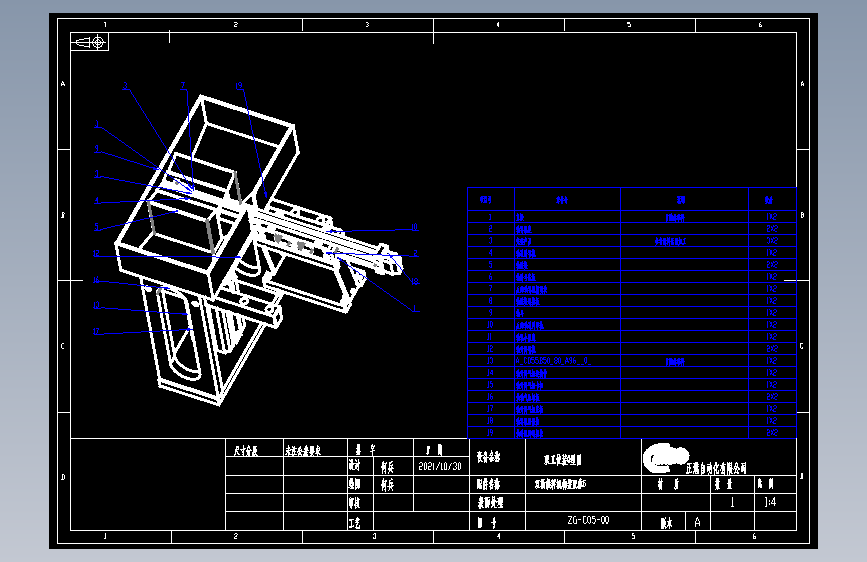Select item number 3 in the parts list table
Viewport: 867px width, 562px height.
490,241
